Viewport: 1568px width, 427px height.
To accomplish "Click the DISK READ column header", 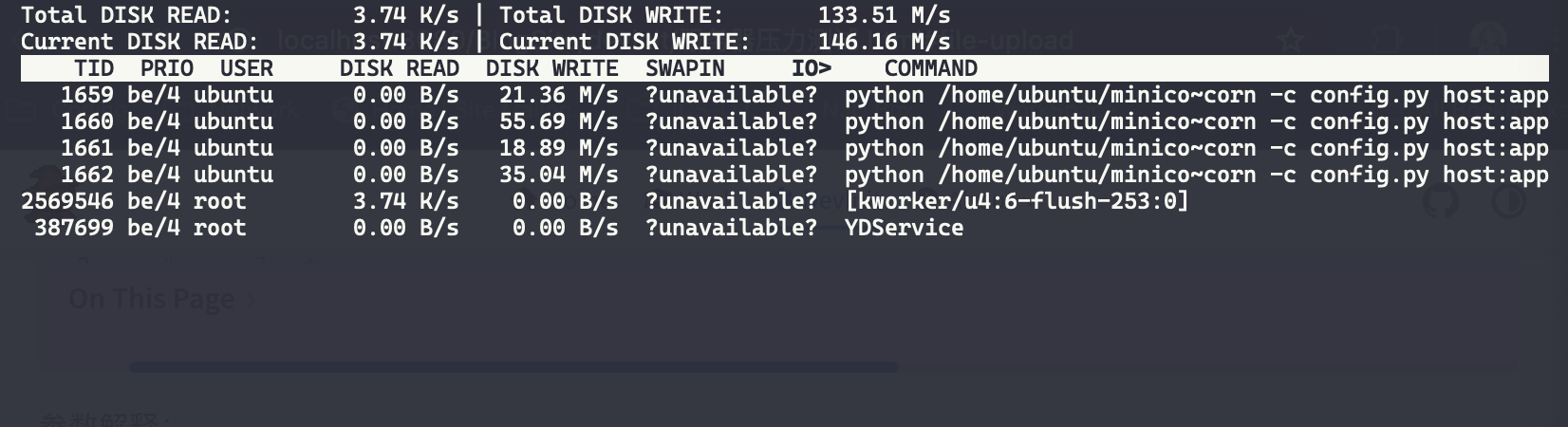I will tap(400, 68).
